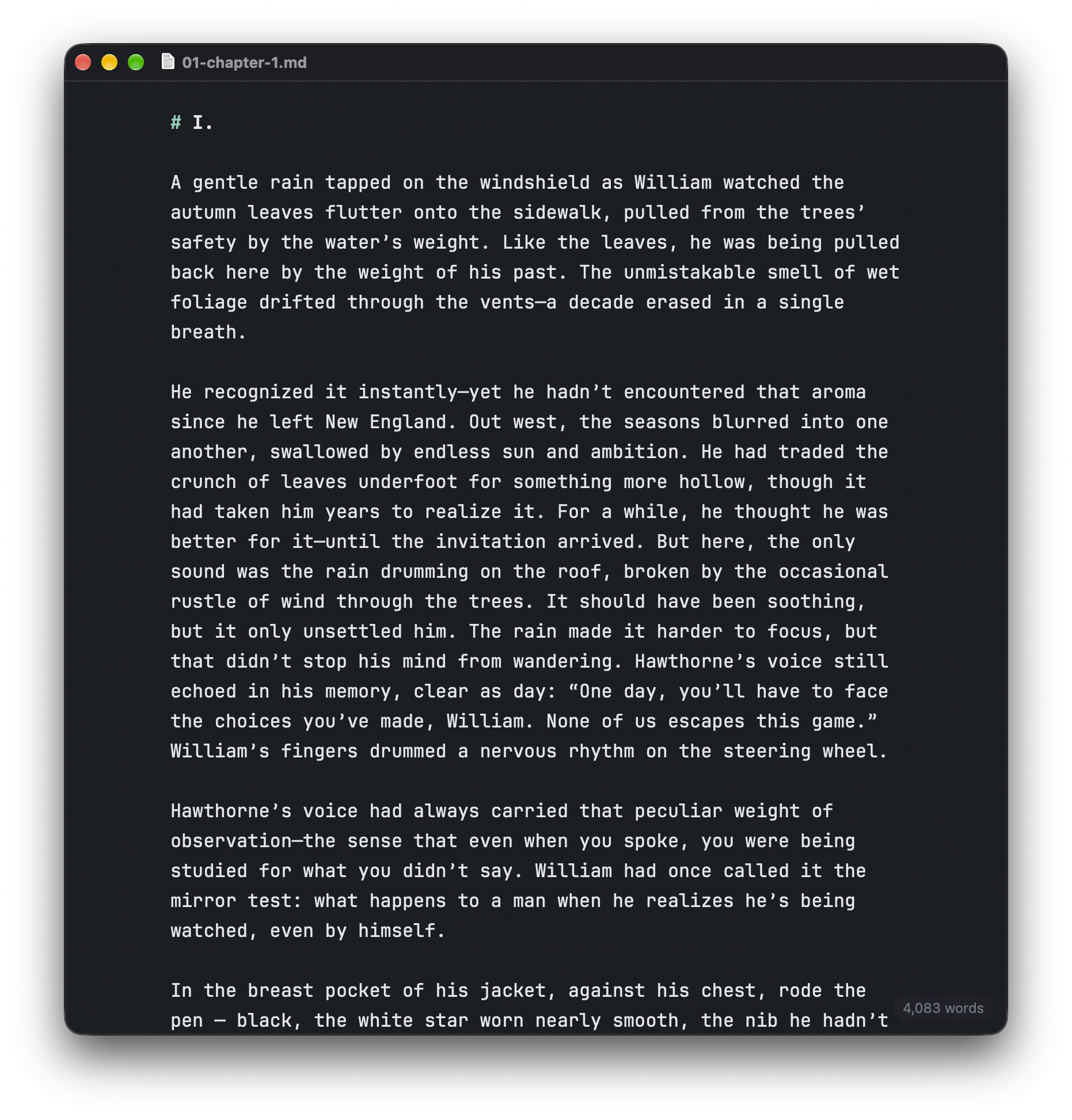Click the word "invitation" in second paragraph

491,542
